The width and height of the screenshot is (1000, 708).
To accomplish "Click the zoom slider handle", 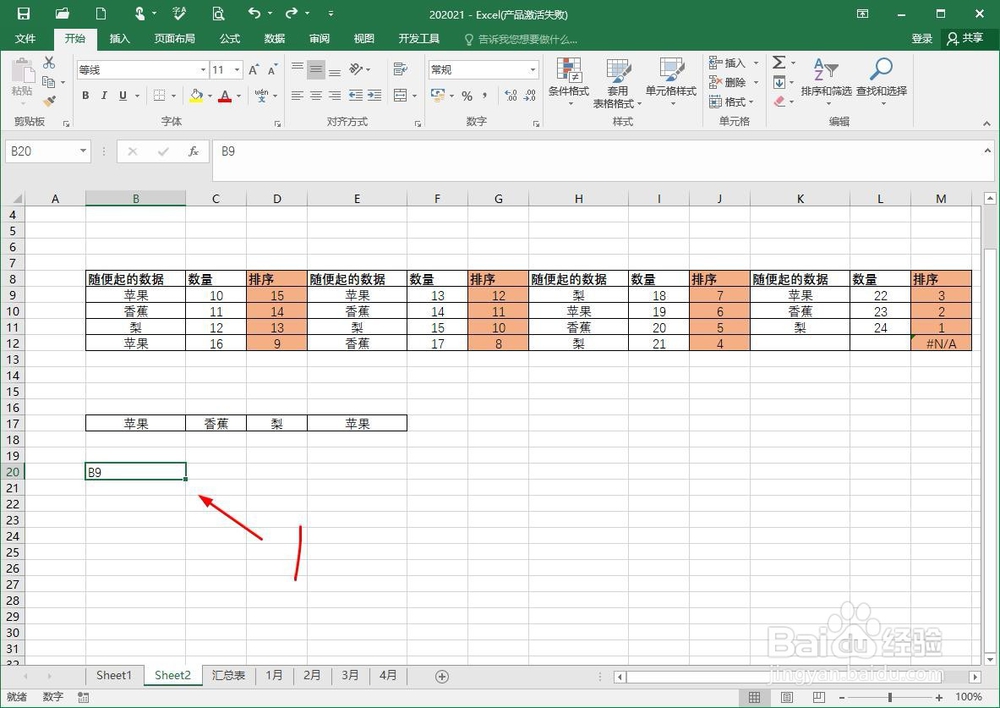I will [890, 697].
